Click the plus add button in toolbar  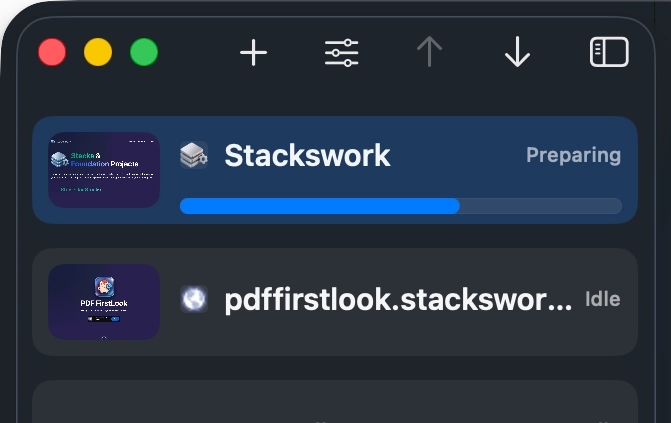253,53
